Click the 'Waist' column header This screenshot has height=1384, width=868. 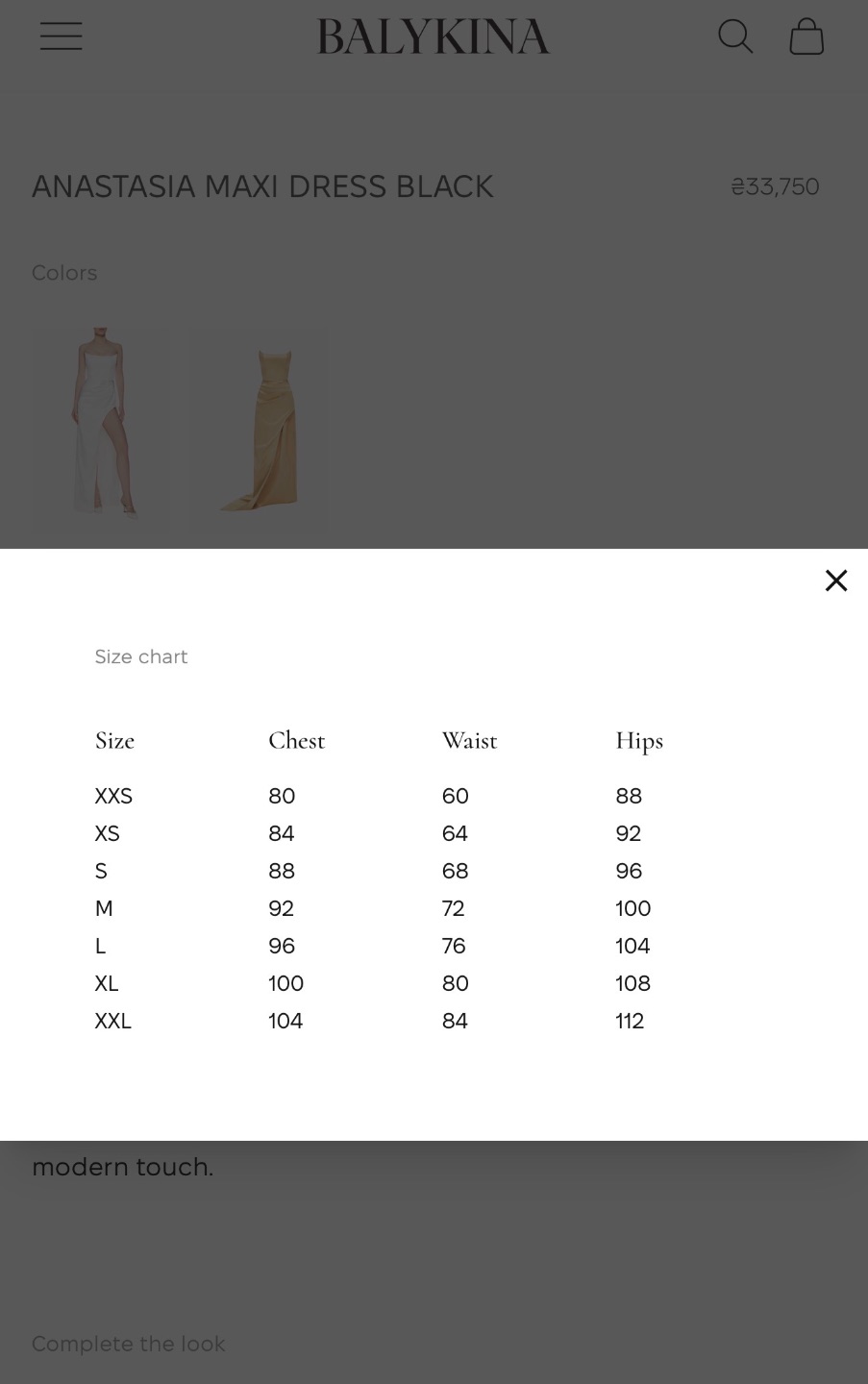469,740
